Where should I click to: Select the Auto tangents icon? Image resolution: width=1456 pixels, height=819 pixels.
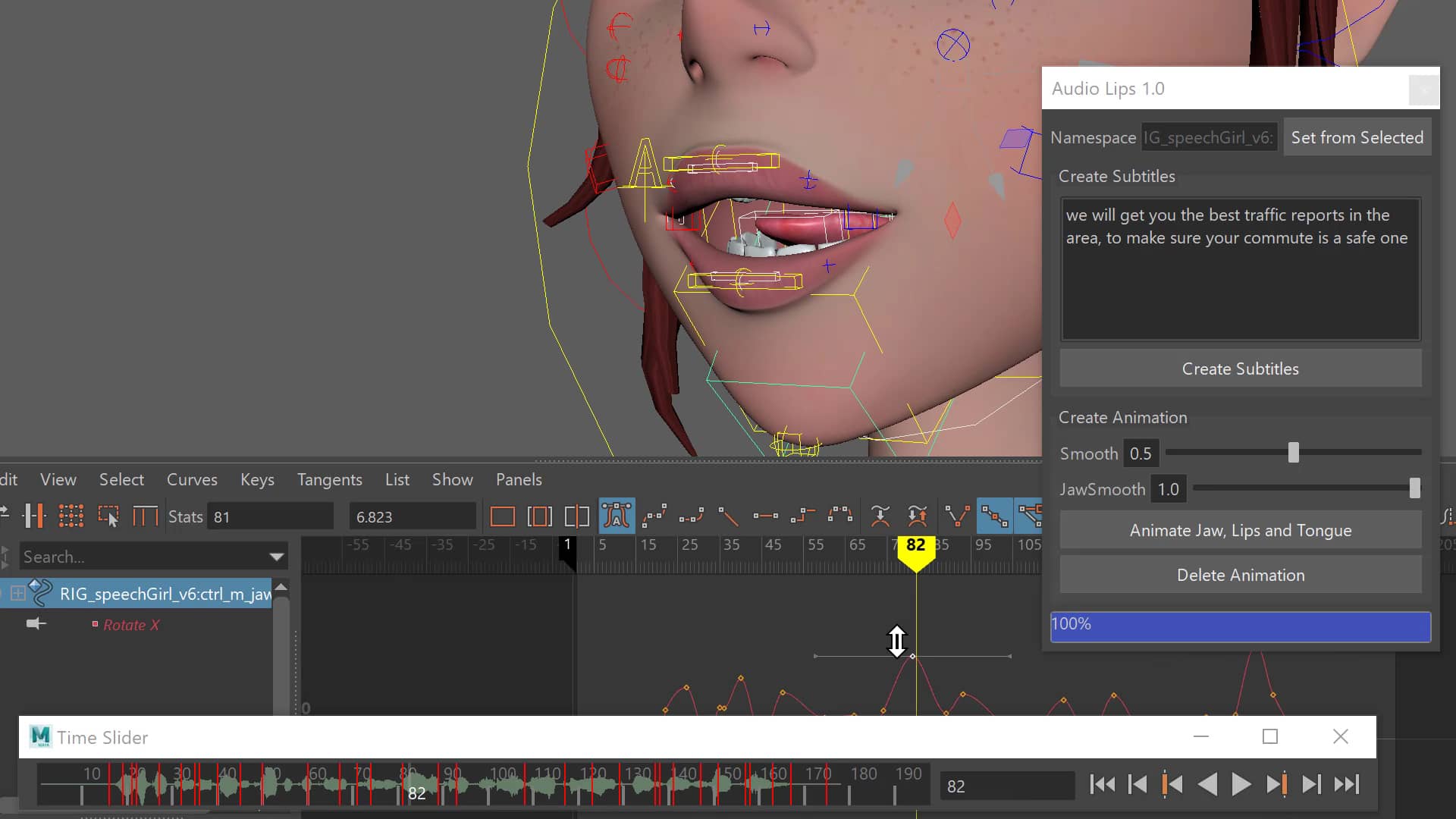616,516
